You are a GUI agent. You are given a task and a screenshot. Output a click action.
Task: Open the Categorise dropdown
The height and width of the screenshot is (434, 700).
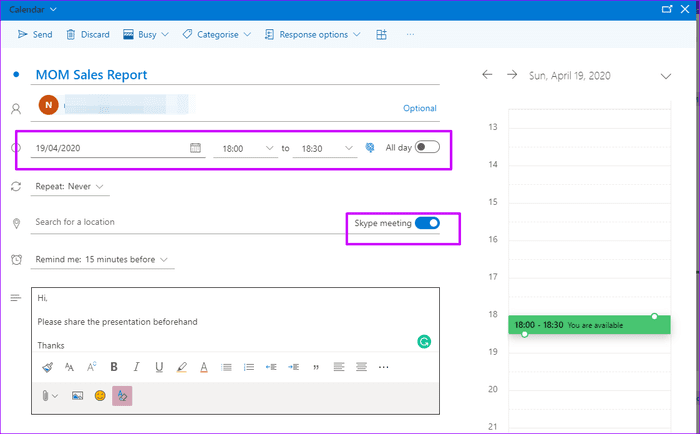[x=217, y=34]
